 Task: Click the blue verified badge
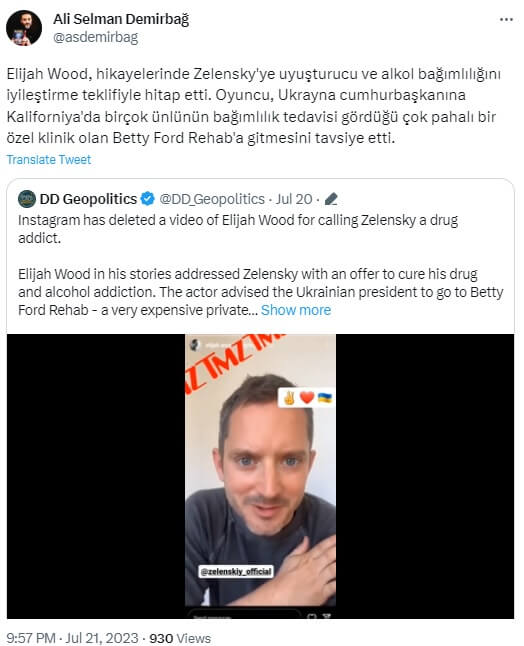click(147, 199)
